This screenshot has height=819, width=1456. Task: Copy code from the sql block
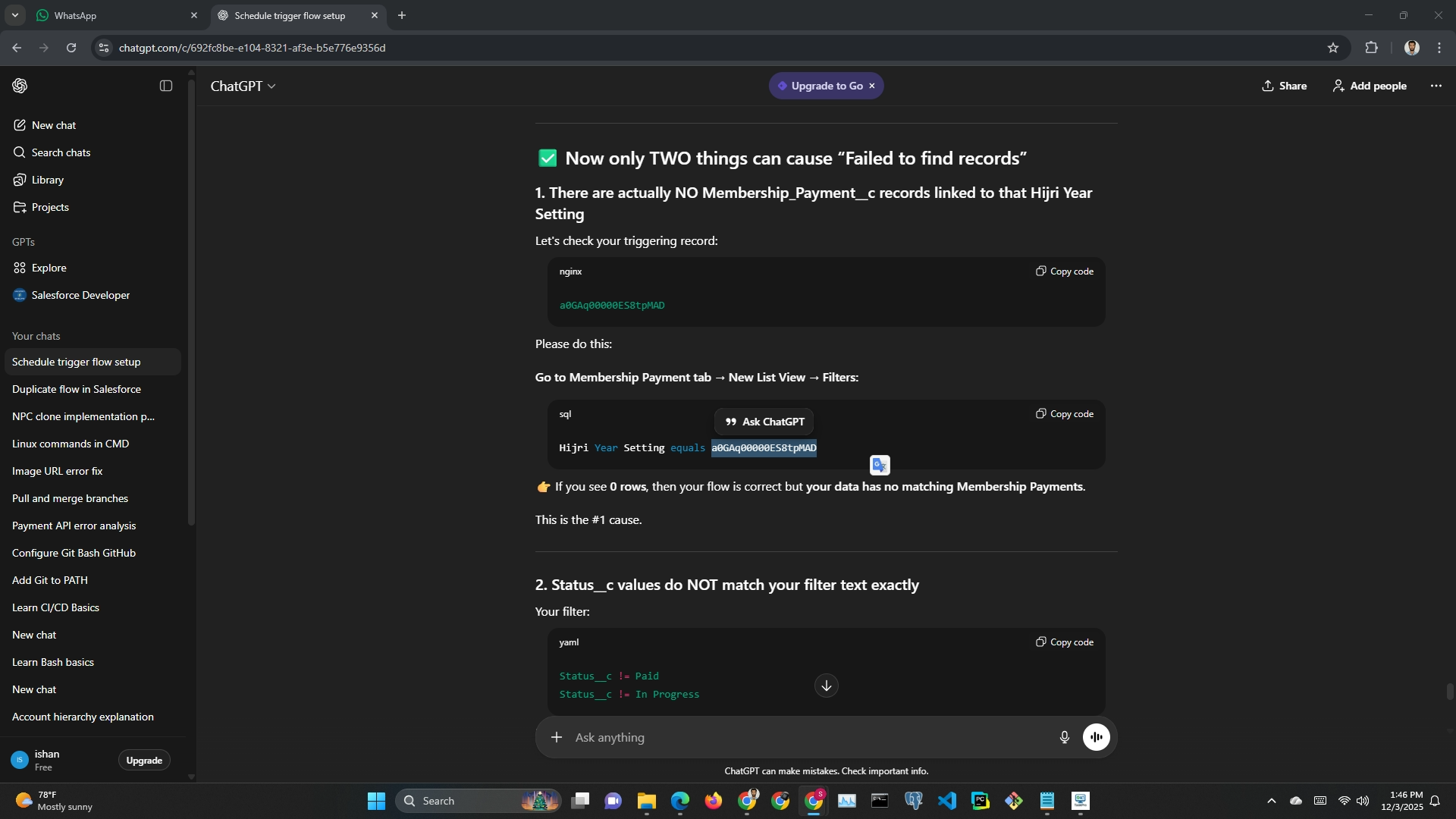1065,414
